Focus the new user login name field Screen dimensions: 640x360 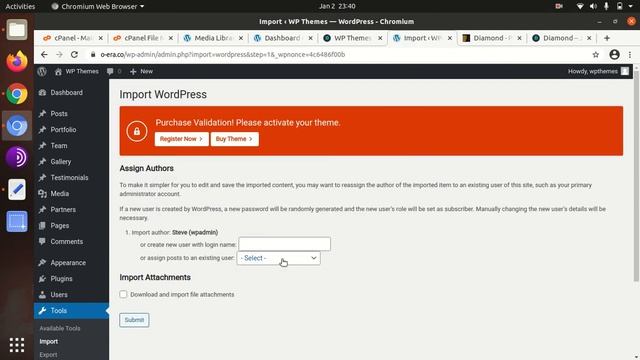(x=284, y=244)
